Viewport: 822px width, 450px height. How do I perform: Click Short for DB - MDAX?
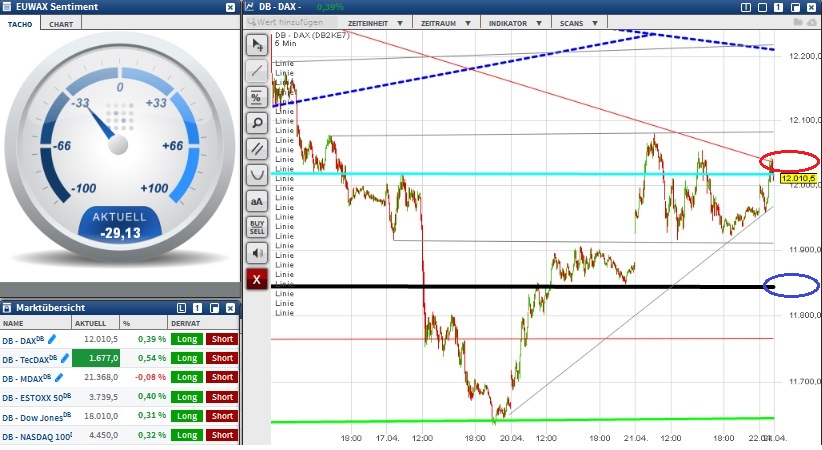tap(222, 377)
